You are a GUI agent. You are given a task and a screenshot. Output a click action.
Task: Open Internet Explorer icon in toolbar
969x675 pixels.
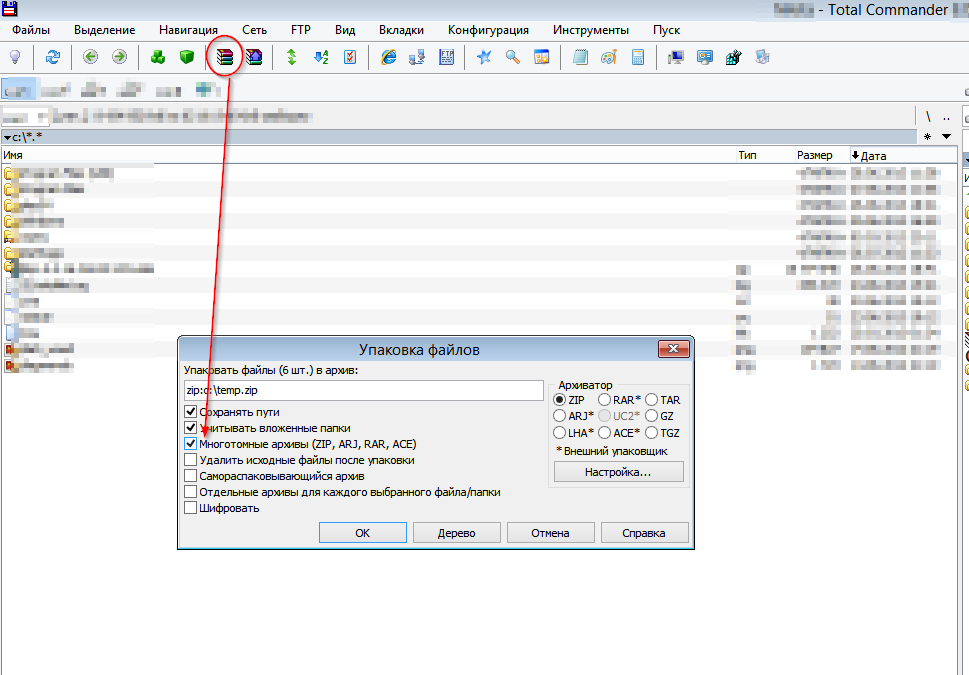coord(389,58)
